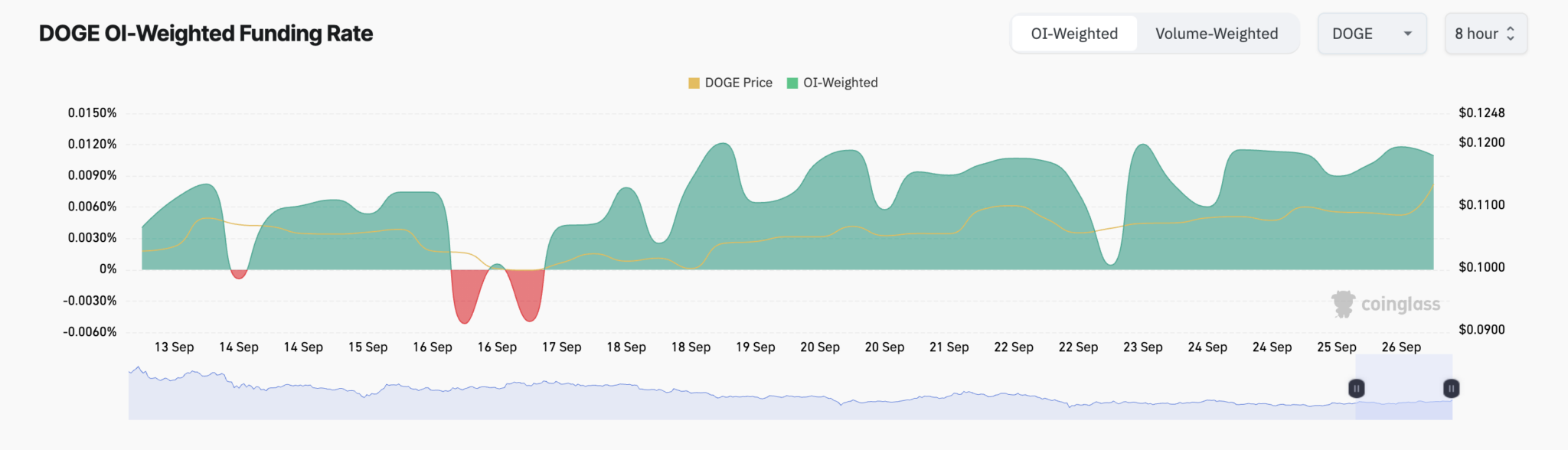
Task: Click the right range slider handle
Action: point(1451,389)
